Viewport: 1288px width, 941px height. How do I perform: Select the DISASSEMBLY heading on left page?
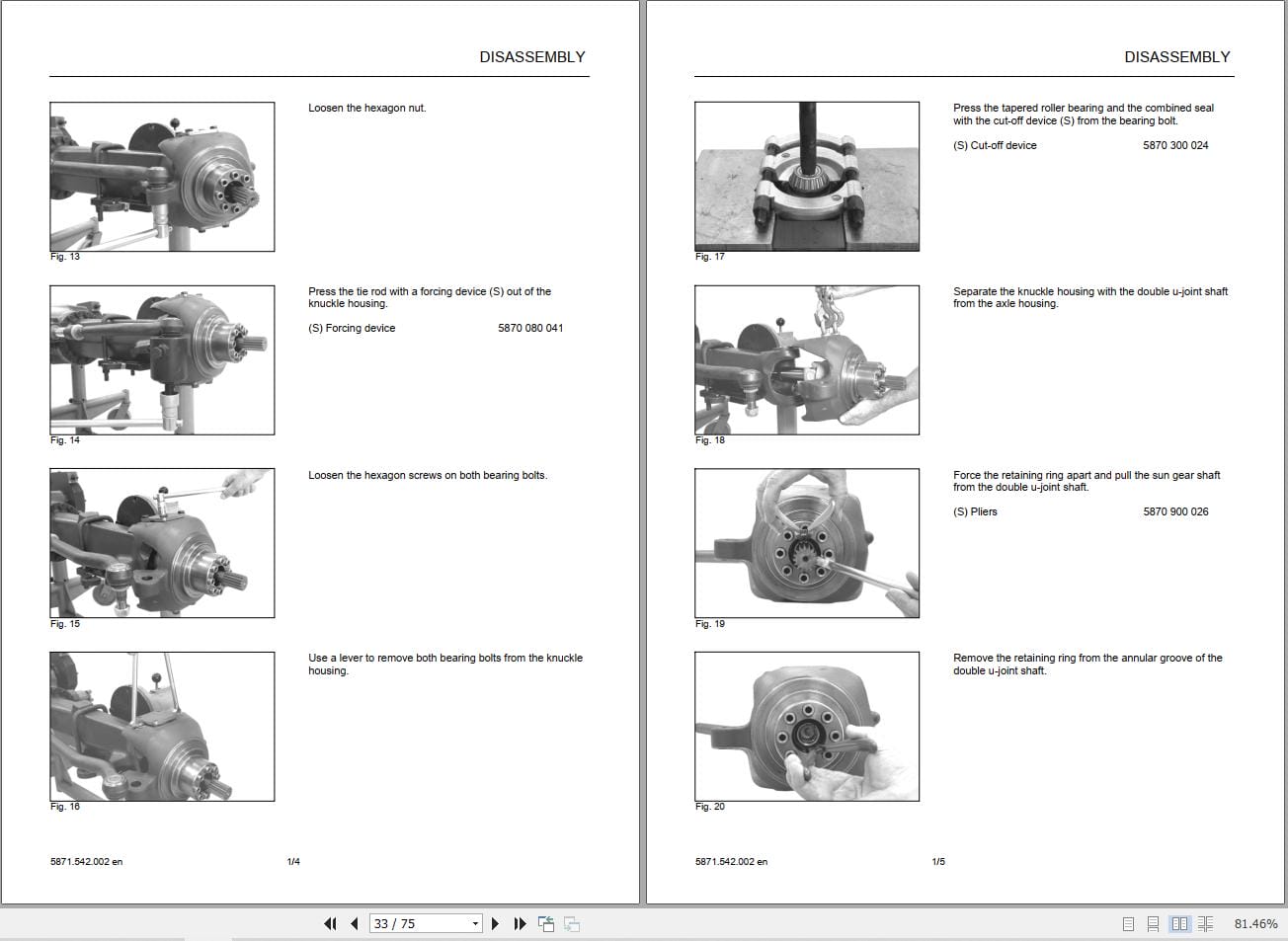pos(532,56)
